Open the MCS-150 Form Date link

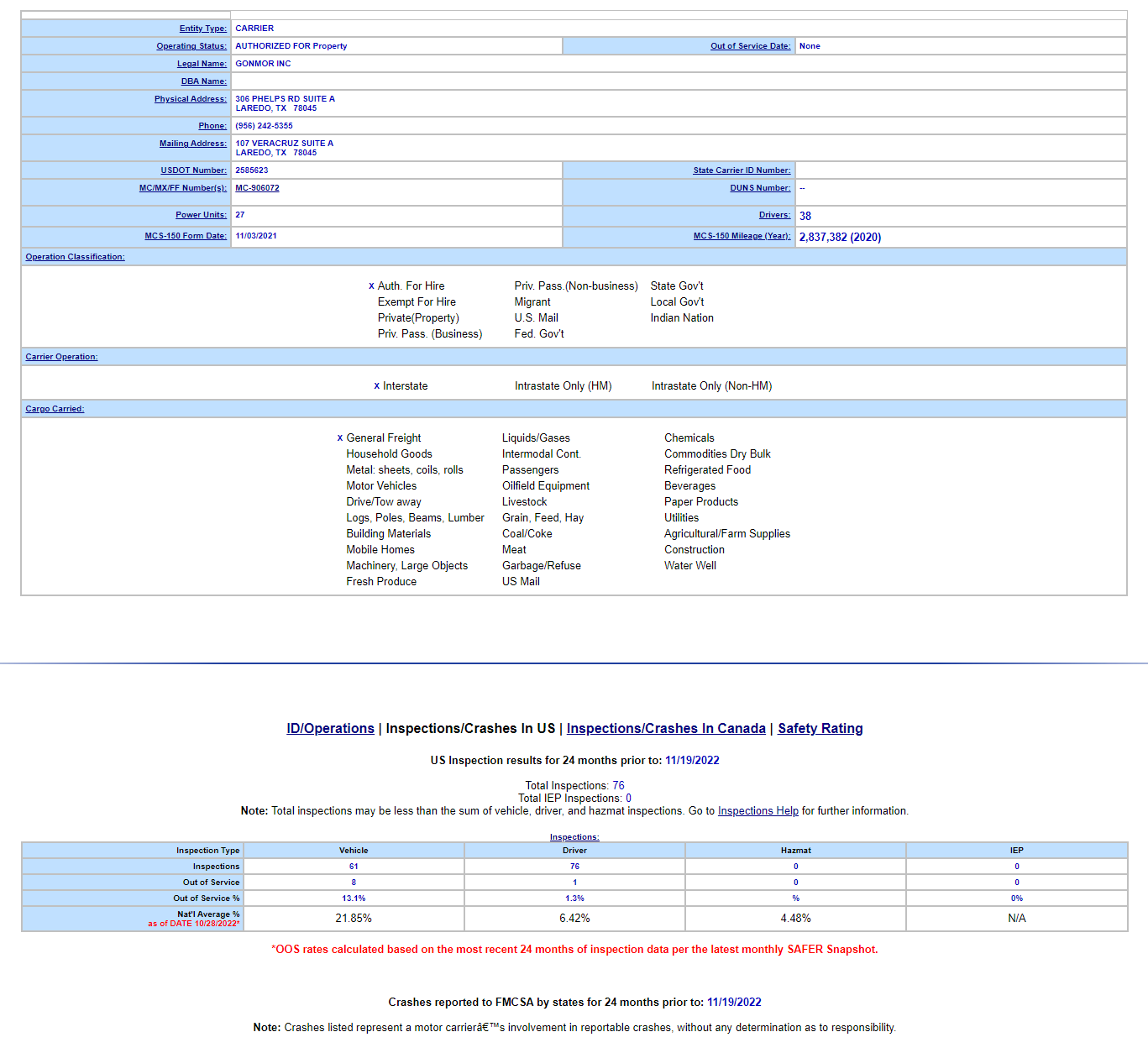pyautogui.click(x=186, y=236)
